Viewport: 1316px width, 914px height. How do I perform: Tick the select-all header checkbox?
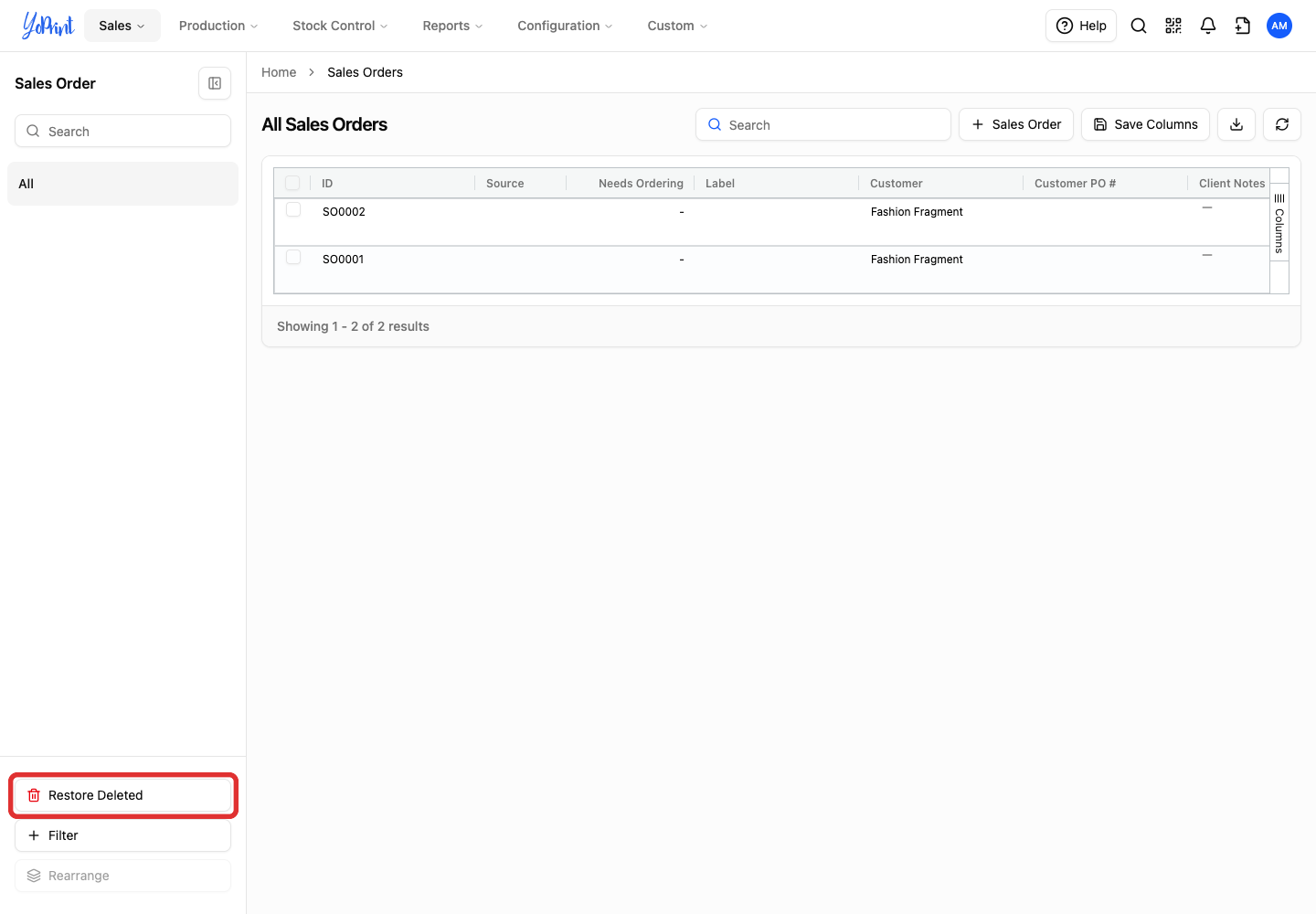(x=292, y=183)
